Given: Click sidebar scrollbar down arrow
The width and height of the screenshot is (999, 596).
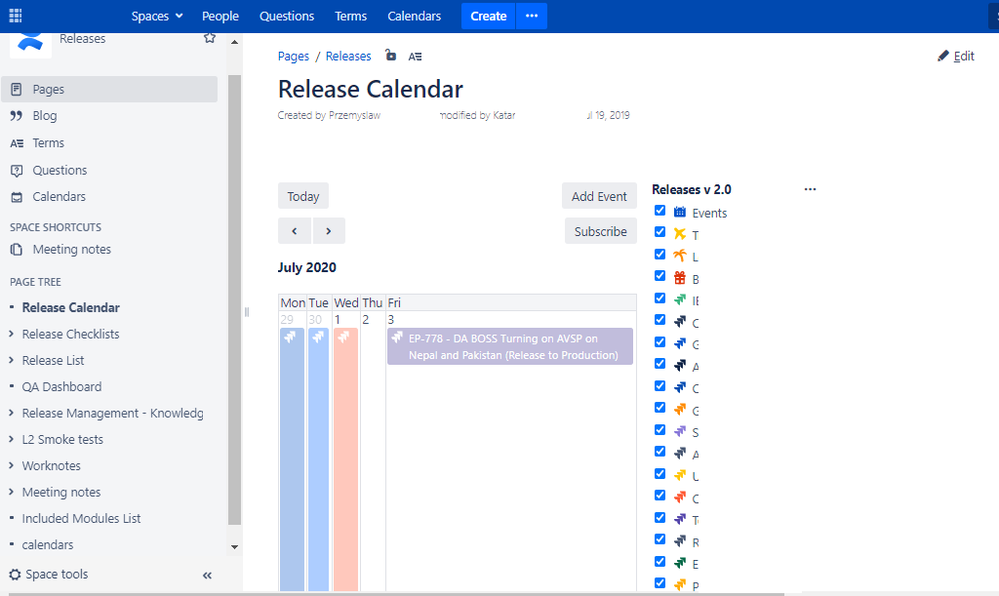Looking at the screenshot, I should click(234, 547).
